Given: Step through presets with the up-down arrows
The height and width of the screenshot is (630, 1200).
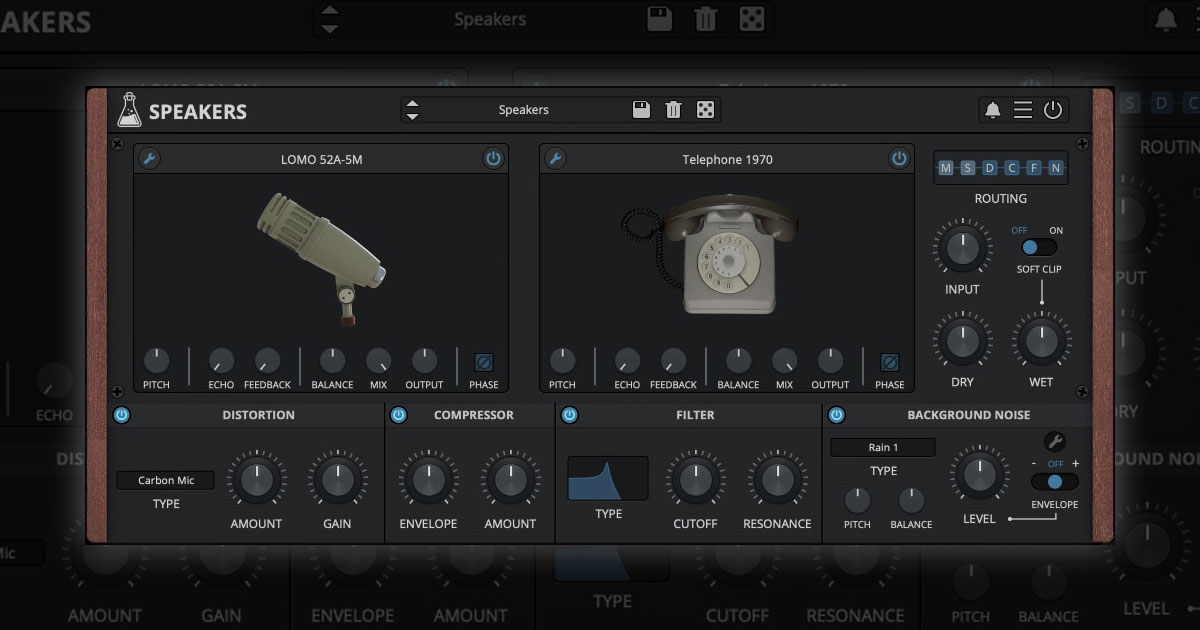Looking at the screenshot, I should click(x=411, y=110).
